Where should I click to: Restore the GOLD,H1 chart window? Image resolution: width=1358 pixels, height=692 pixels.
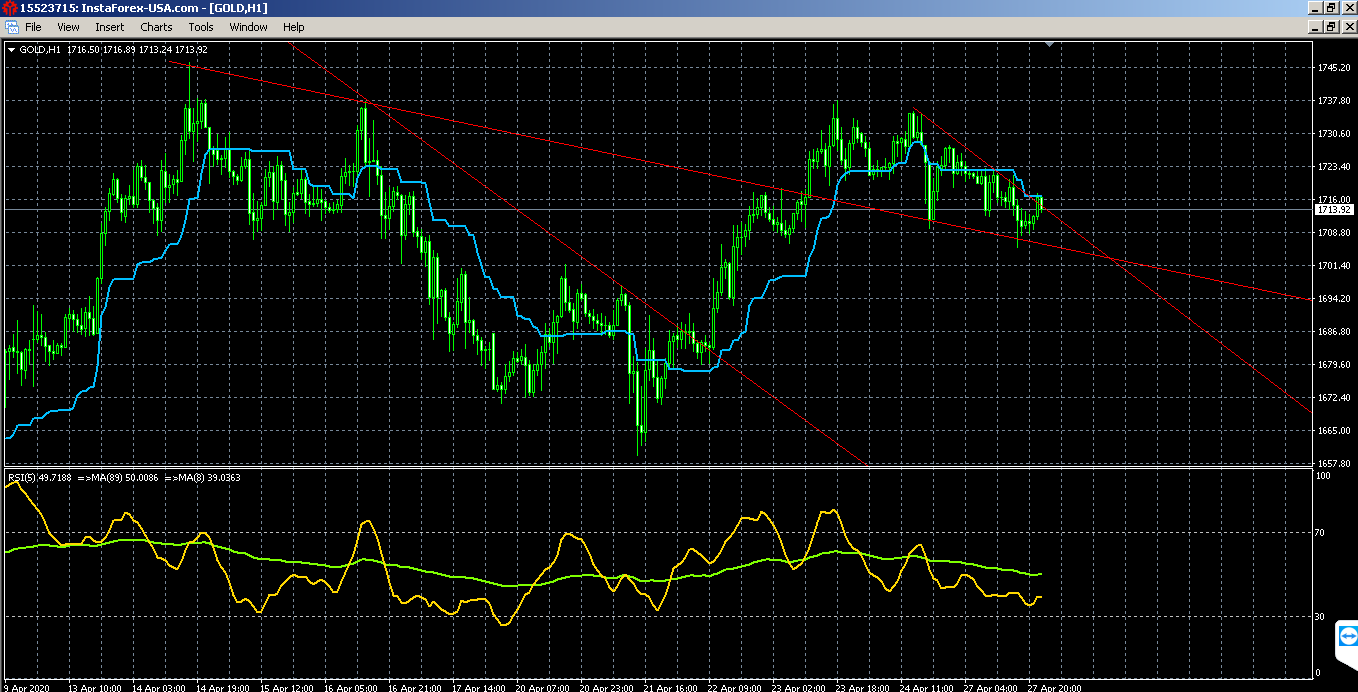1331,27
